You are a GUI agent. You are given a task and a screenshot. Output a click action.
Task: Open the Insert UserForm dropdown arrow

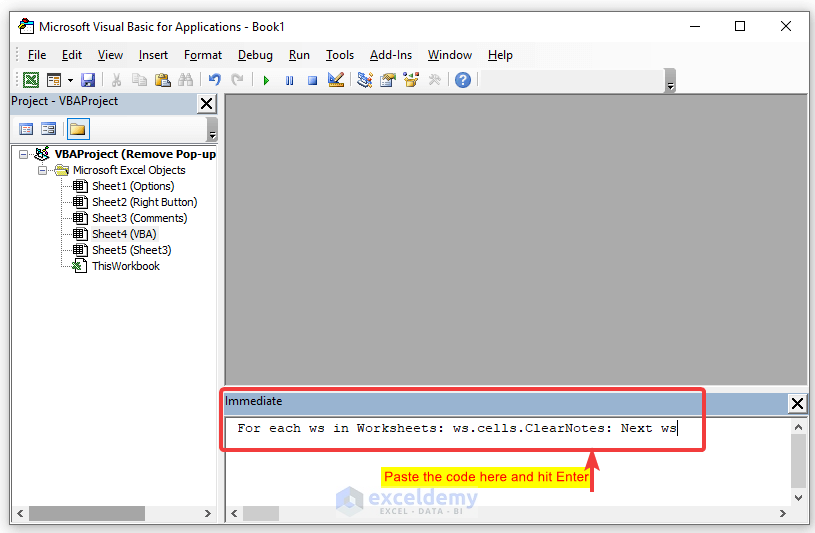coord(70,80)
